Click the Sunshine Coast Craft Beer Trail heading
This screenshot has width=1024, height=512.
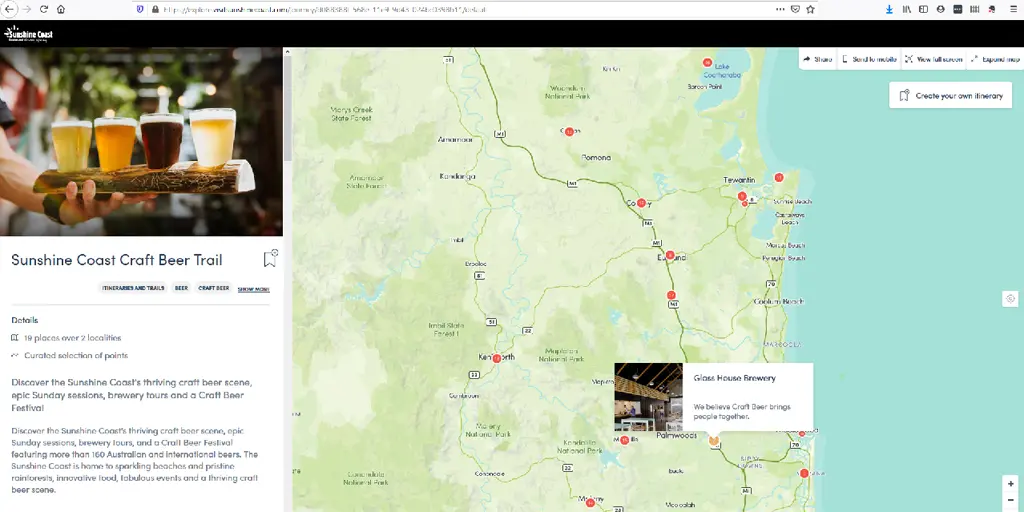click(117, 260)
